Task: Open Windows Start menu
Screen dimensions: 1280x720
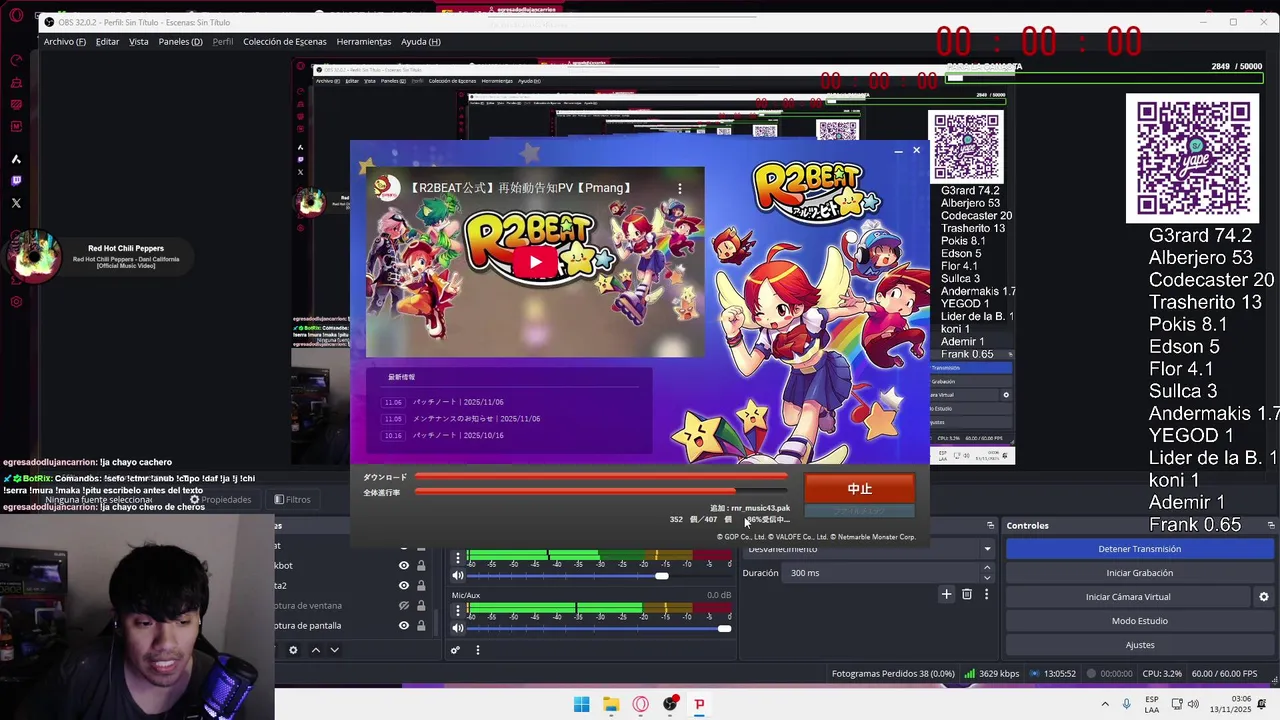Action: 581,704
